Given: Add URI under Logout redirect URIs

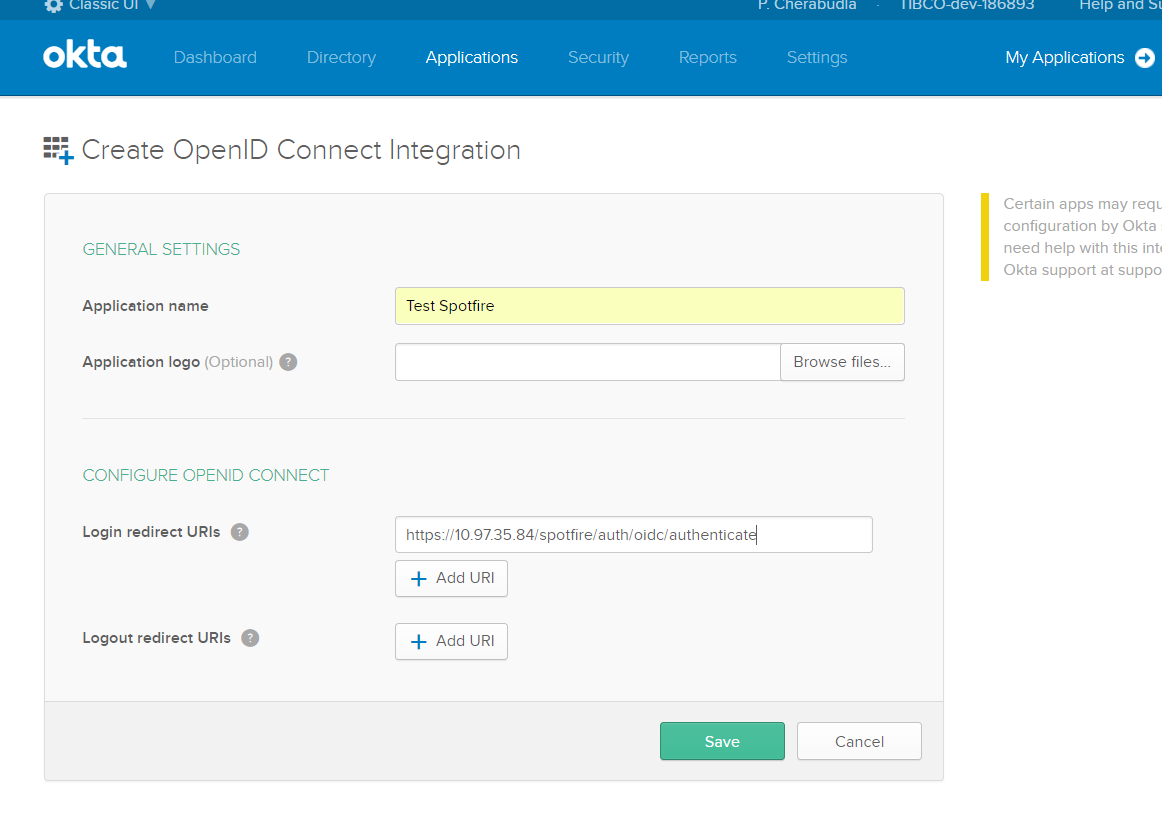Looking at the screenshot, I should (x=451, y=641).
